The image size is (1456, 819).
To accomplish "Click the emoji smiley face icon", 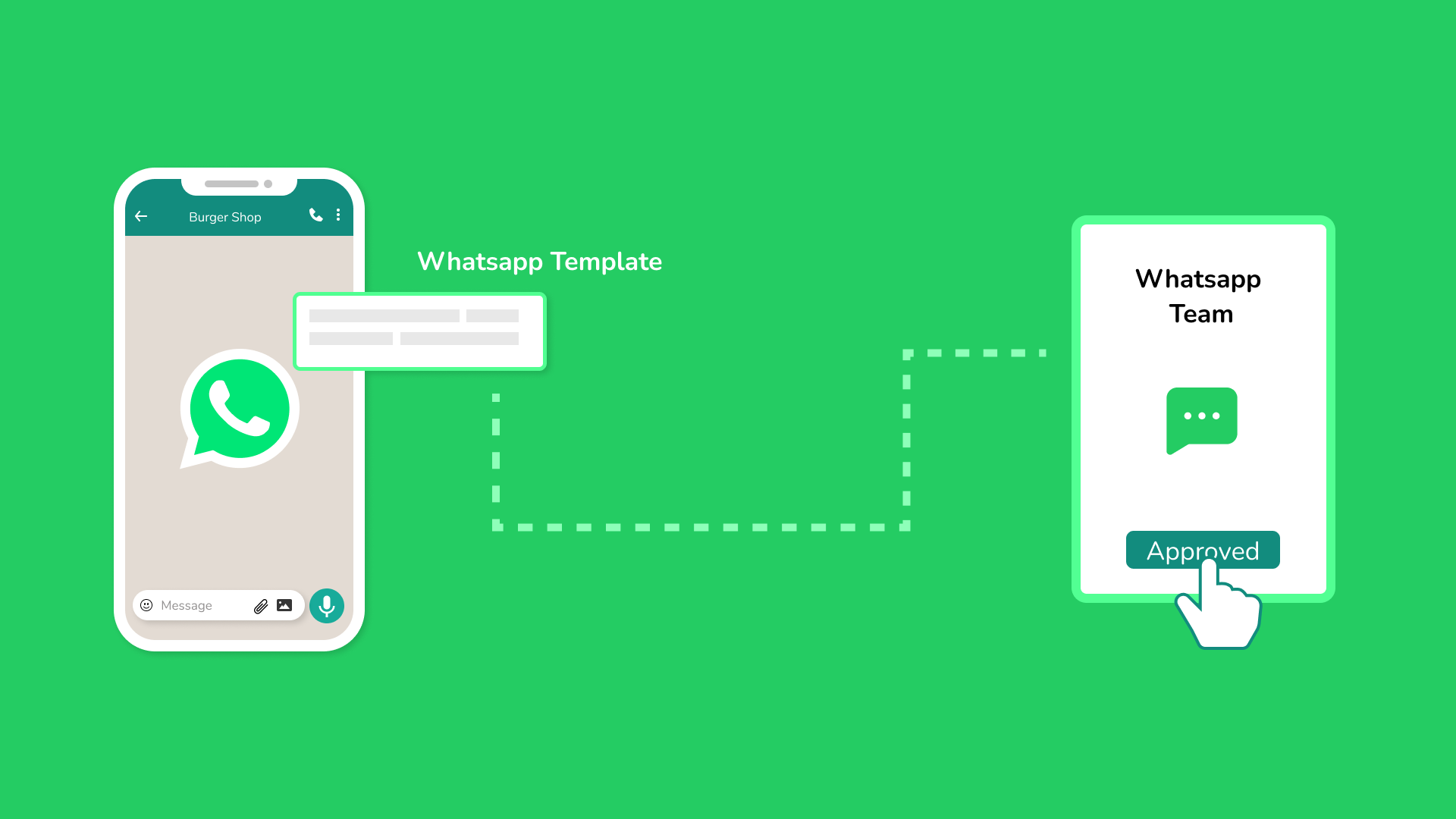I will coord(147,605).
